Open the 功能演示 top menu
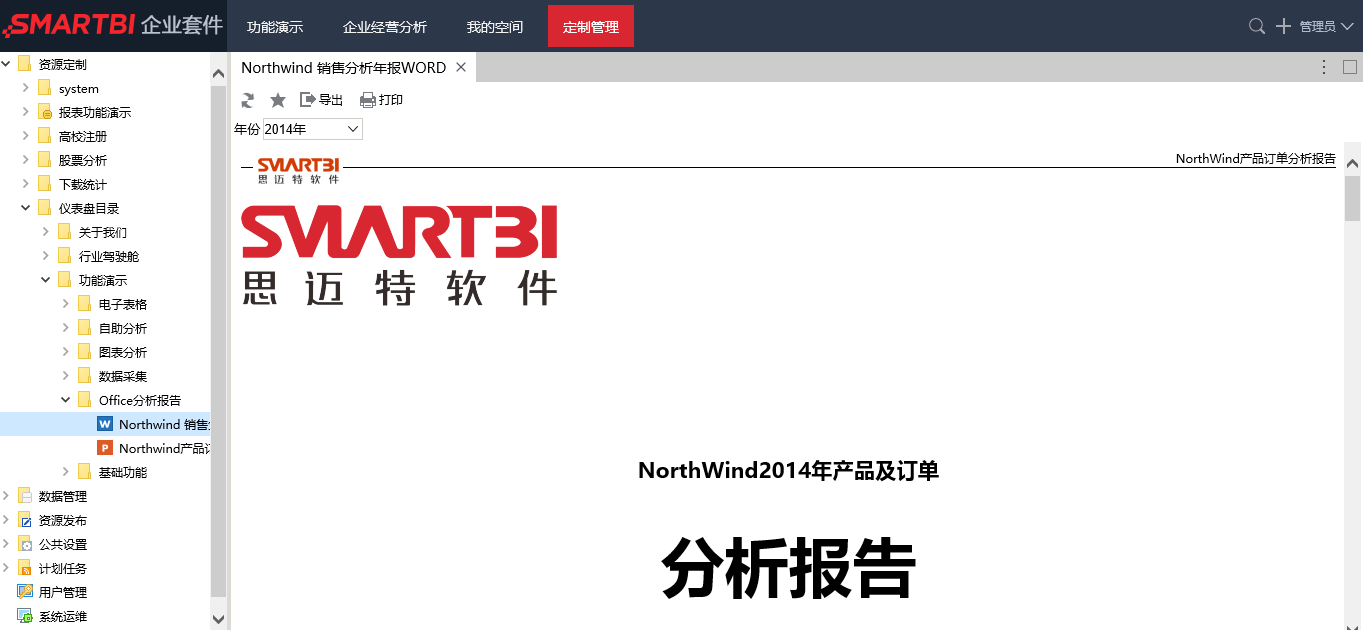Viewport: 1363px width, 630px height. tap(275, 27)
